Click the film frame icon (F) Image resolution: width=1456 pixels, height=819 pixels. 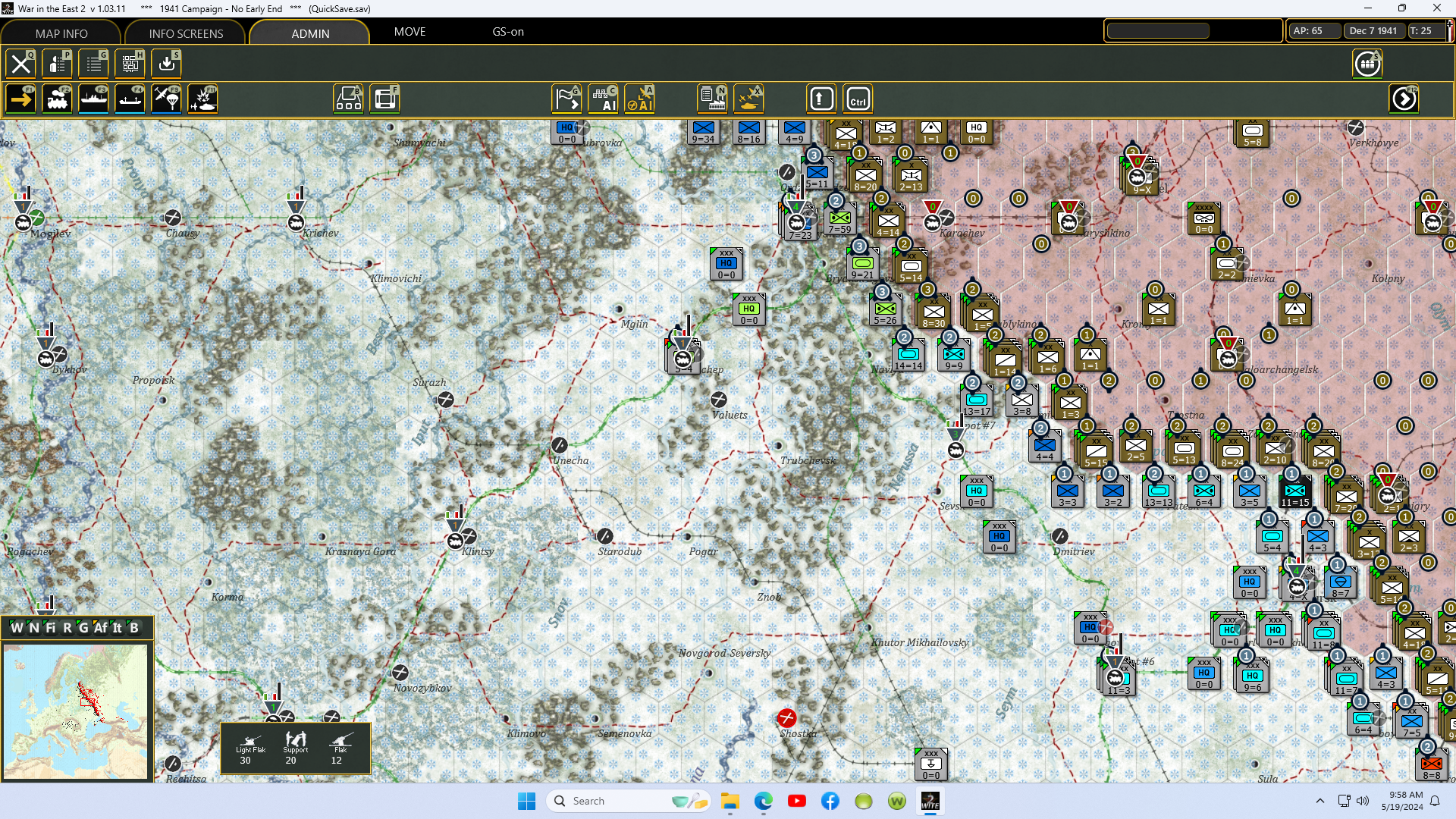pyautogui.click(x=384, y=99)
